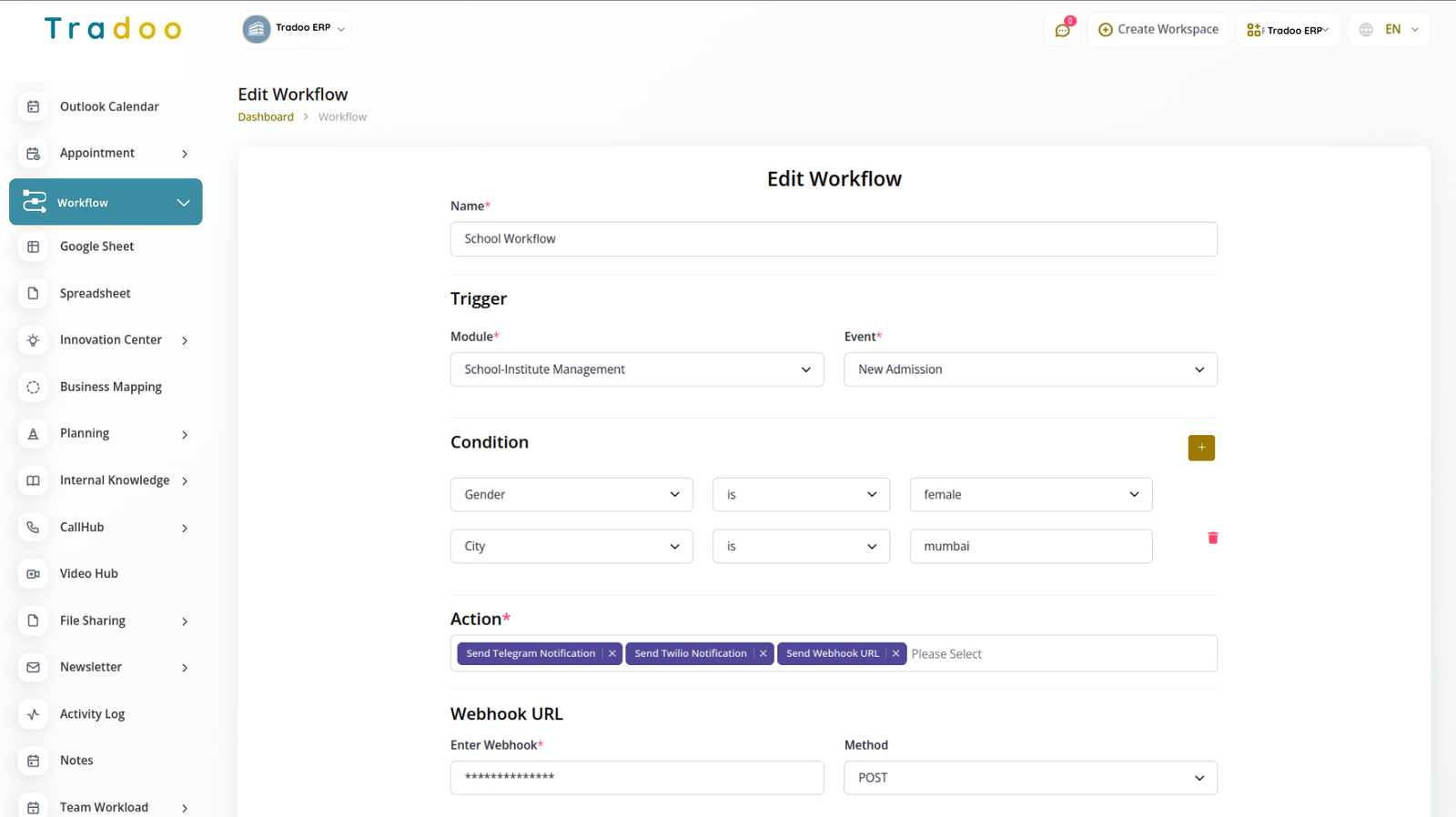Screen dimensions: 1456x817
Task: Click the Create Workspace button
Action: coord(1158,30)
